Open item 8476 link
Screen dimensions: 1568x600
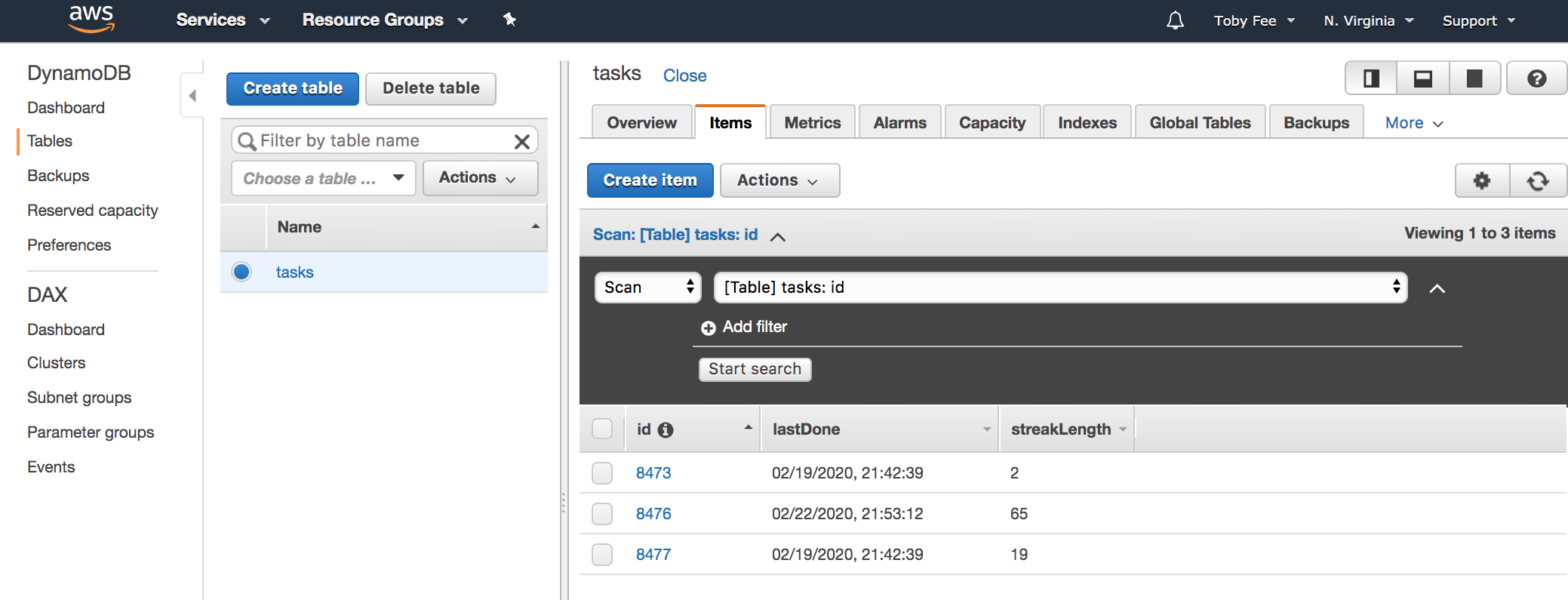coord(653,514)
